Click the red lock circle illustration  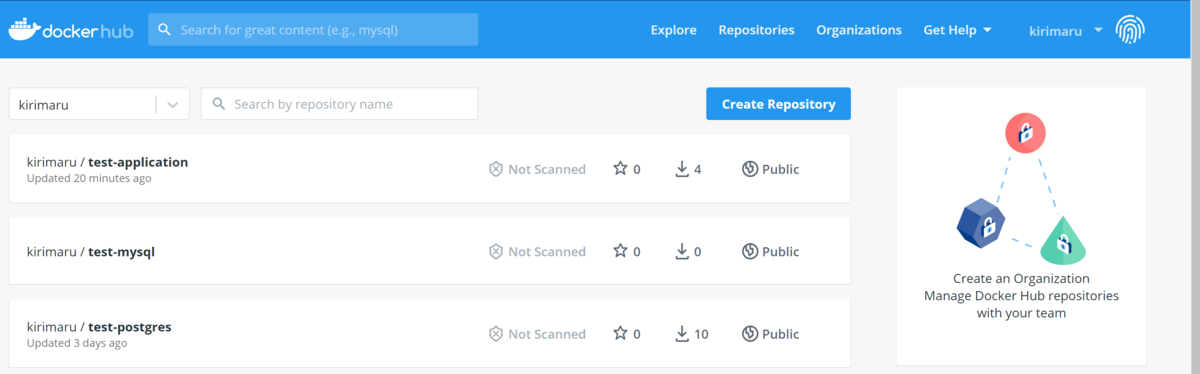pyautogui.click(x=1025, y=132)
